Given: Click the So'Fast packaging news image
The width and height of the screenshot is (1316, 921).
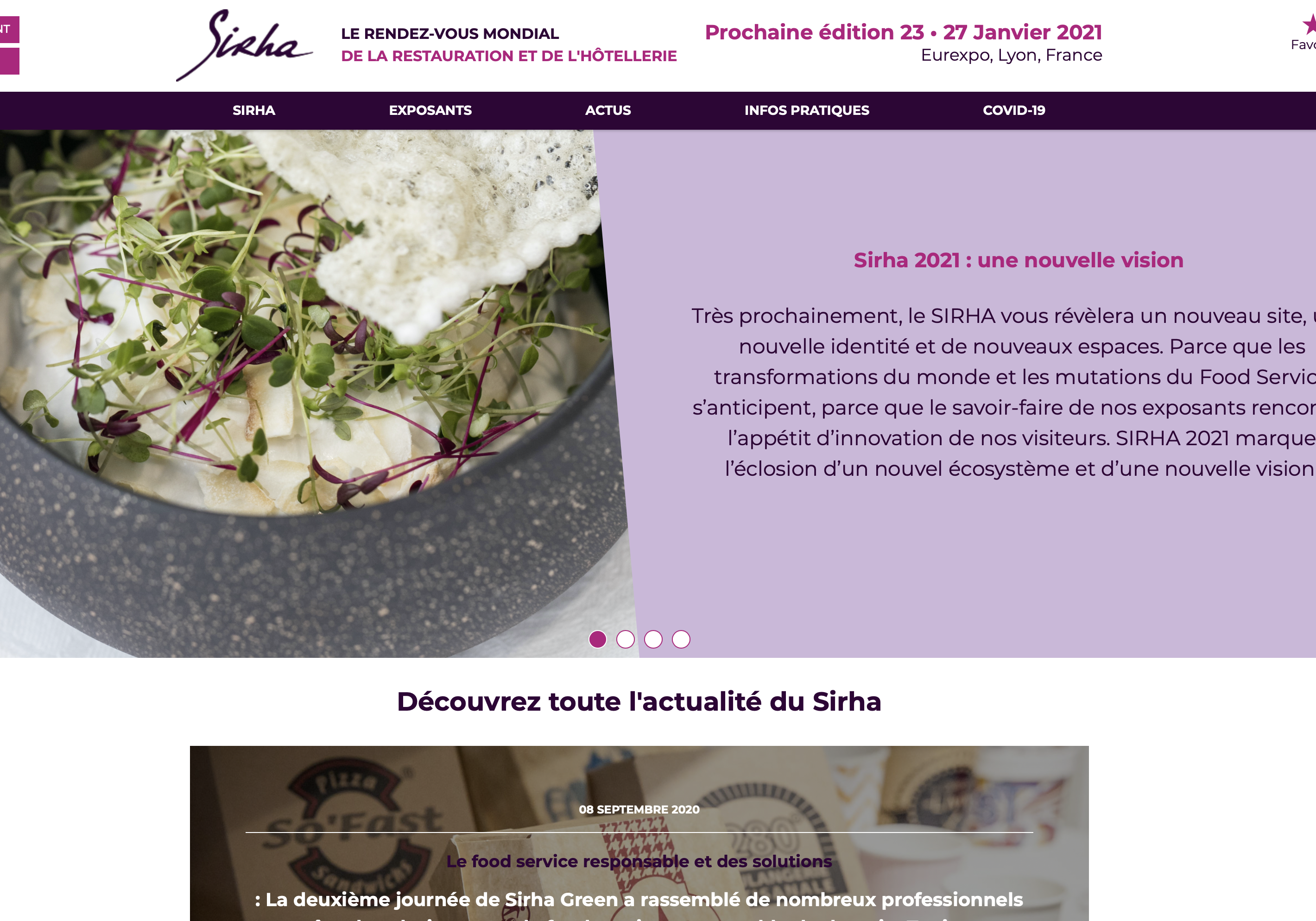Looking at the screenshot, I should click(639, 833).
